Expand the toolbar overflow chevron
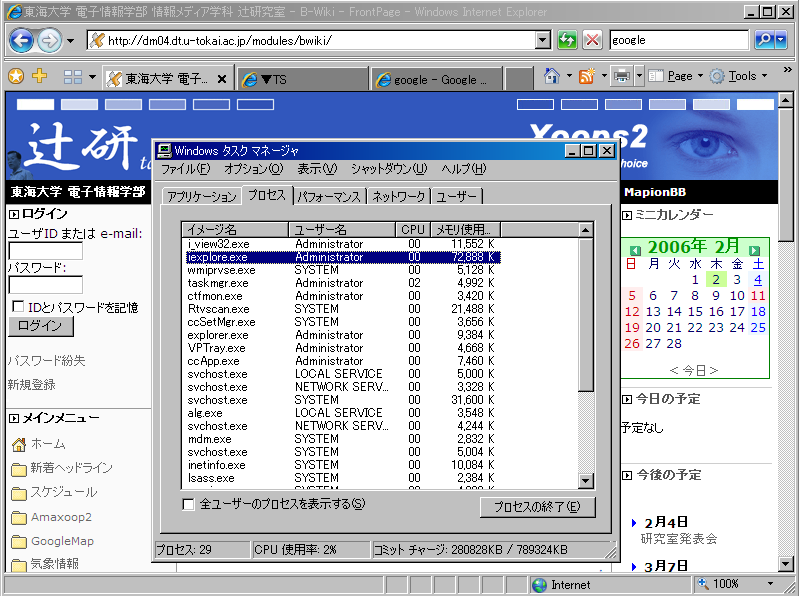 [787, 70]
